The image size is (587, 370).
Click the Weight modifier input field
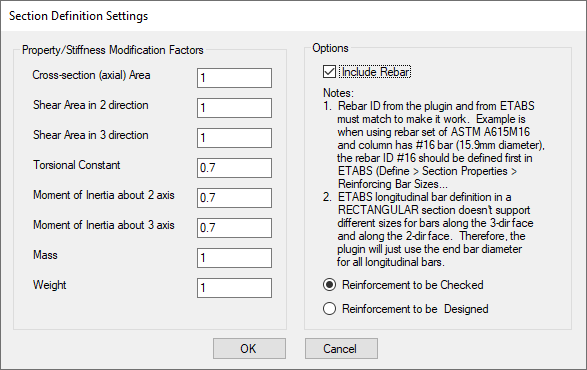click(234, 288)
